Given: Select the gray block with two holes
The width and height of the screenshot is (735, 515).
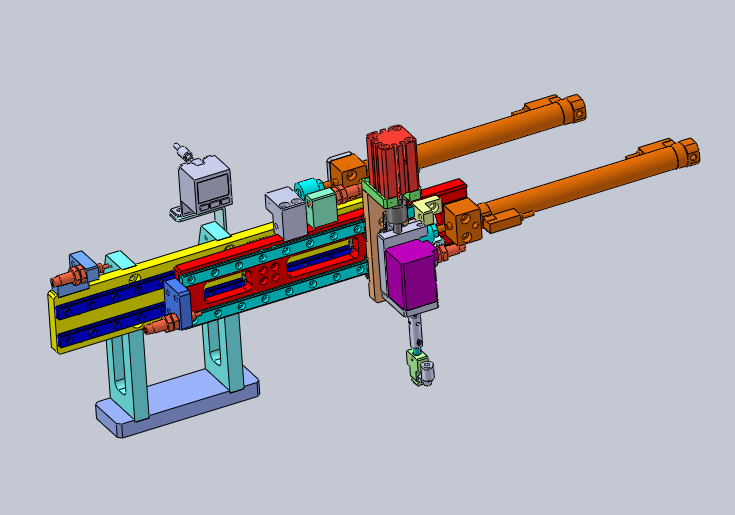Looking at the screenshot, I should click(286, 213).
